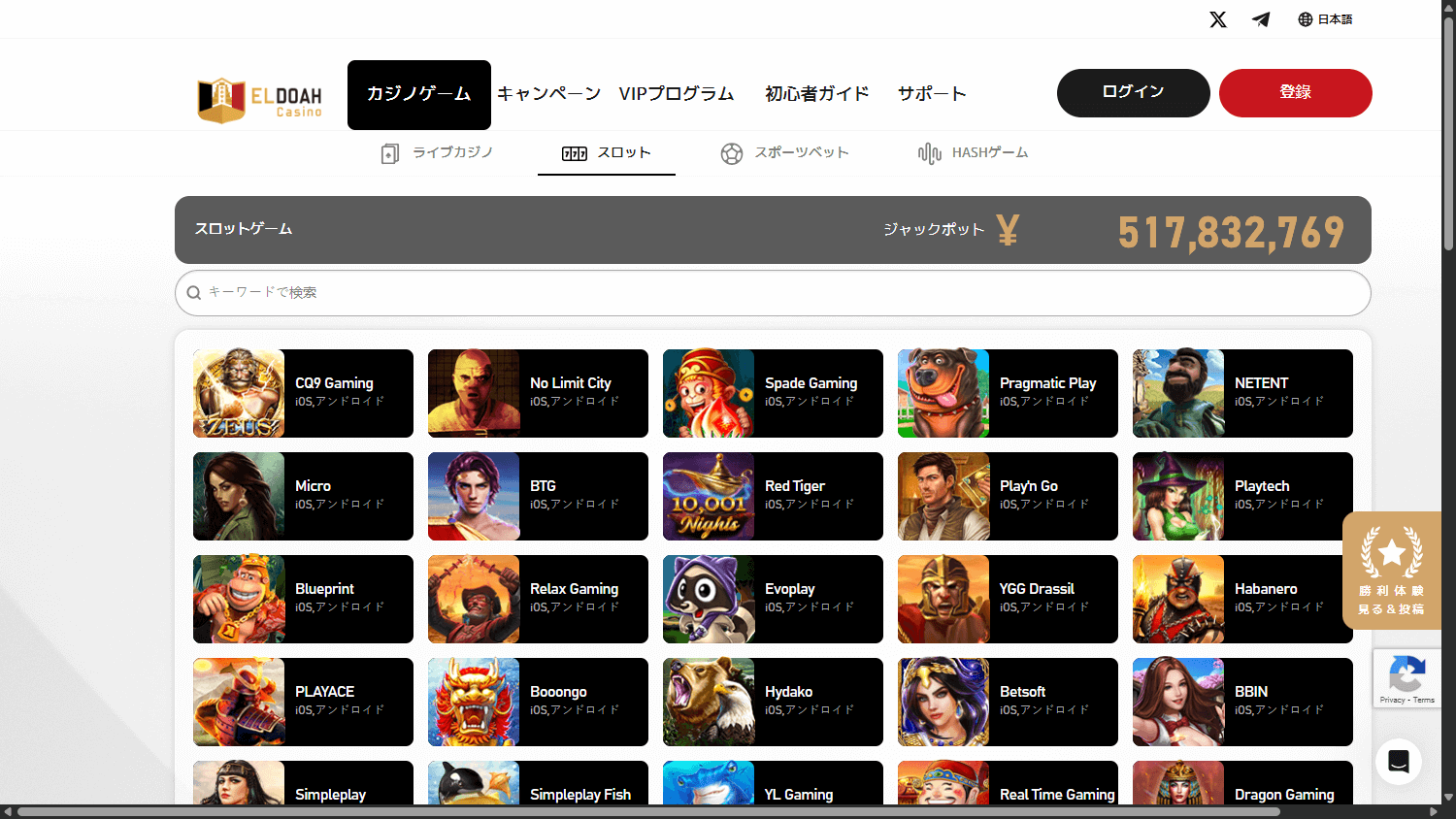The width and height of the screenshot is (1456, 819).
Task: Click the magnifier icon in the search bar
Action: click(x=194, y=292)
